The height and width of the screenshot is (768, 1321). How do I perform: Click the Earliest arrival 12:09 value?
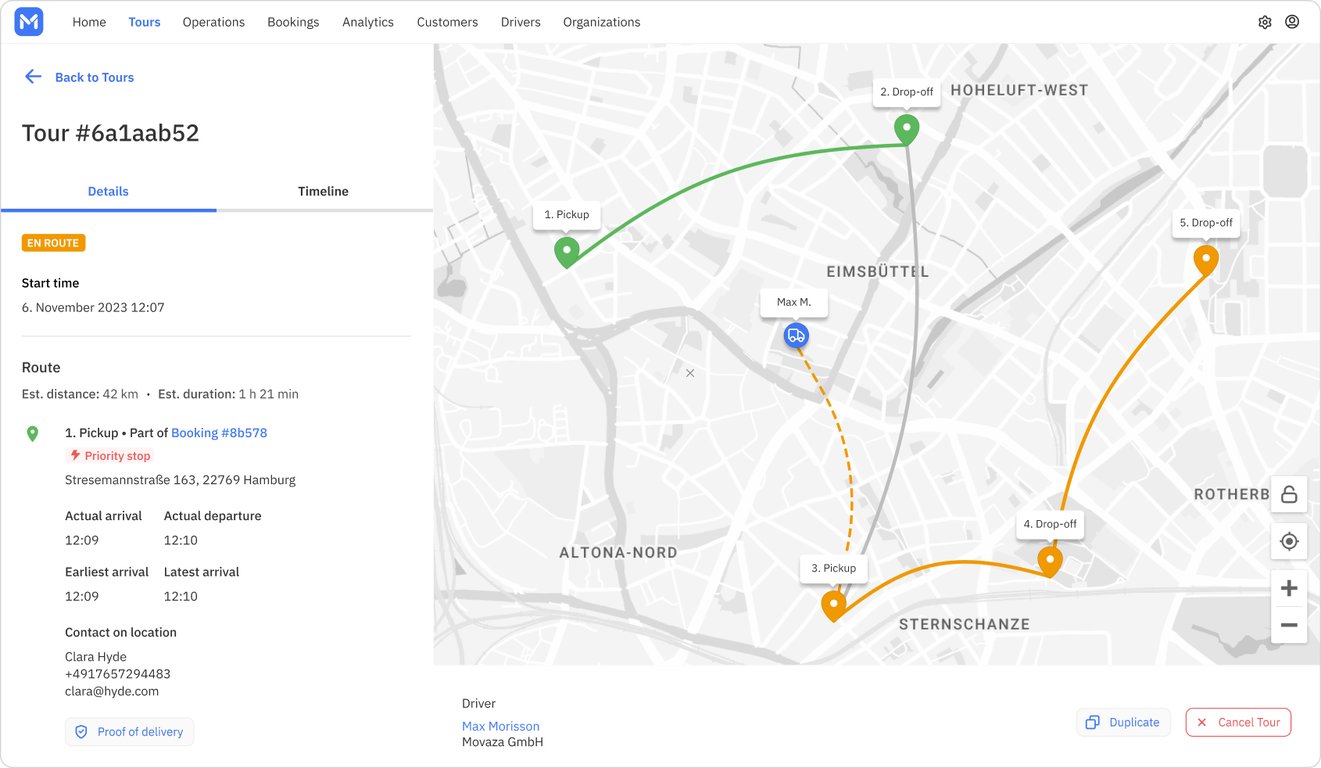(82, 596)
